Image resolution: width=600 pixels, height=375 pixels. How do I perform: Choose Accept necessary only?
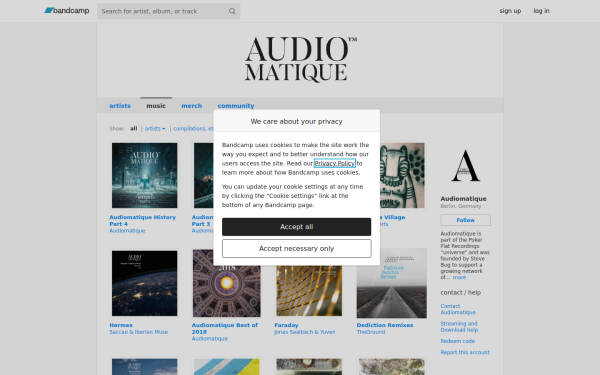[x=297, y=248]
